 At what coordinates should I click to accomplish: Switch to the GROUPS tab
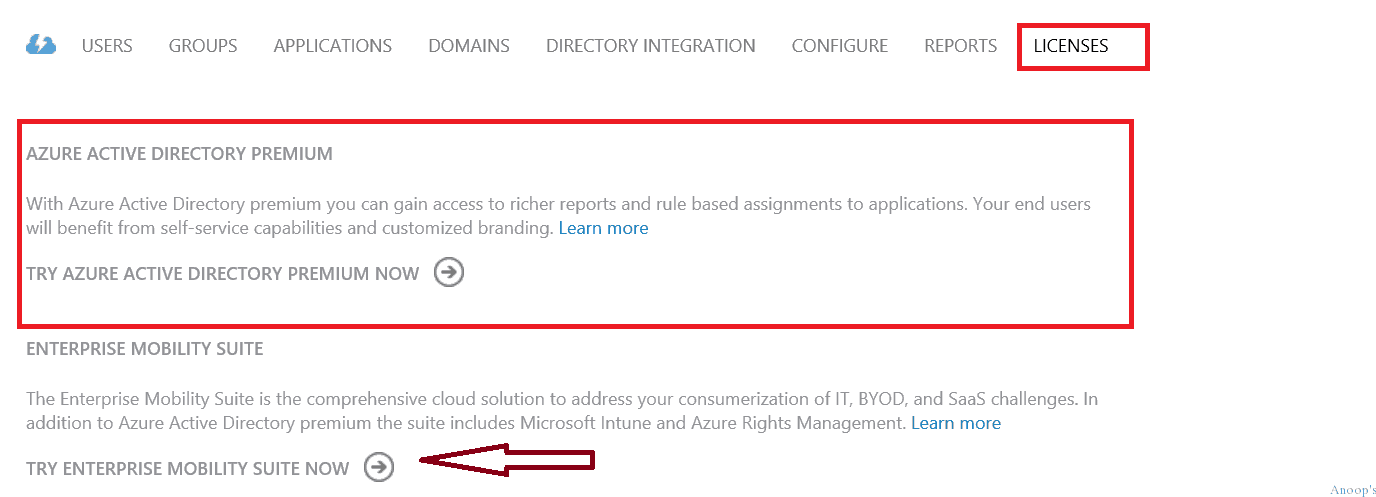203,46
